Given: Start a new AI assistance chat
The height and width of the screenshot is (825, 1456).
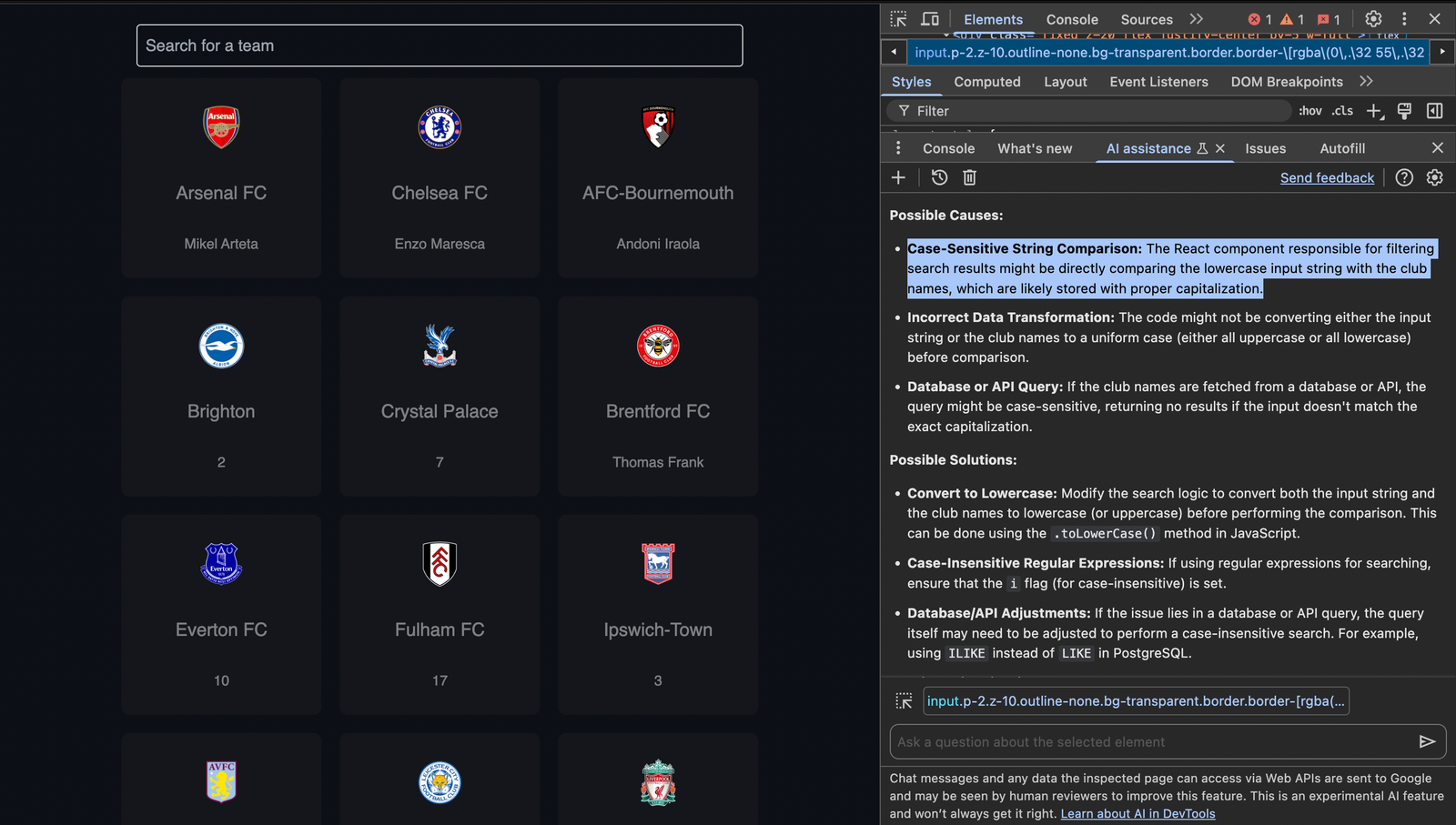Looking at the screenshot, I should pos(898,177).
